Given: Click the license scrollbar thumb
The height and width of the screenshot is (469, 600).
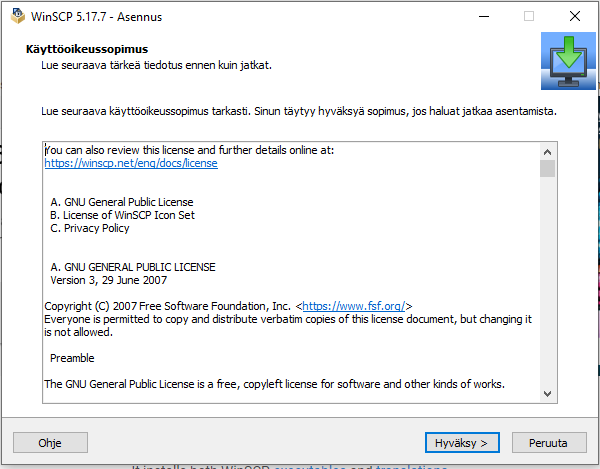Looking at the screenshot, I should coord(547,168).
